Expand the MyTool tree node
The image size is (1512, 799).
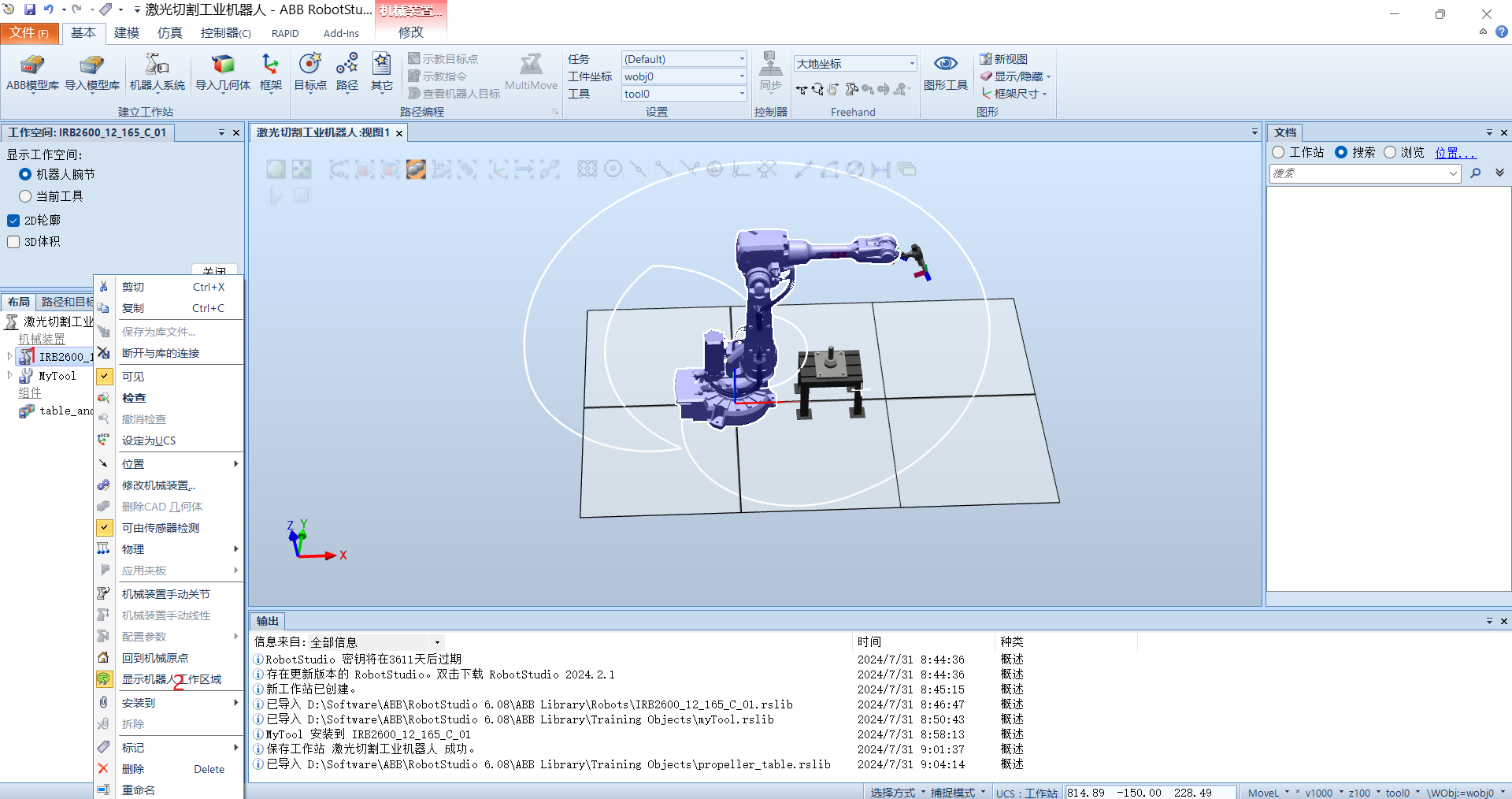click(10, 376)
